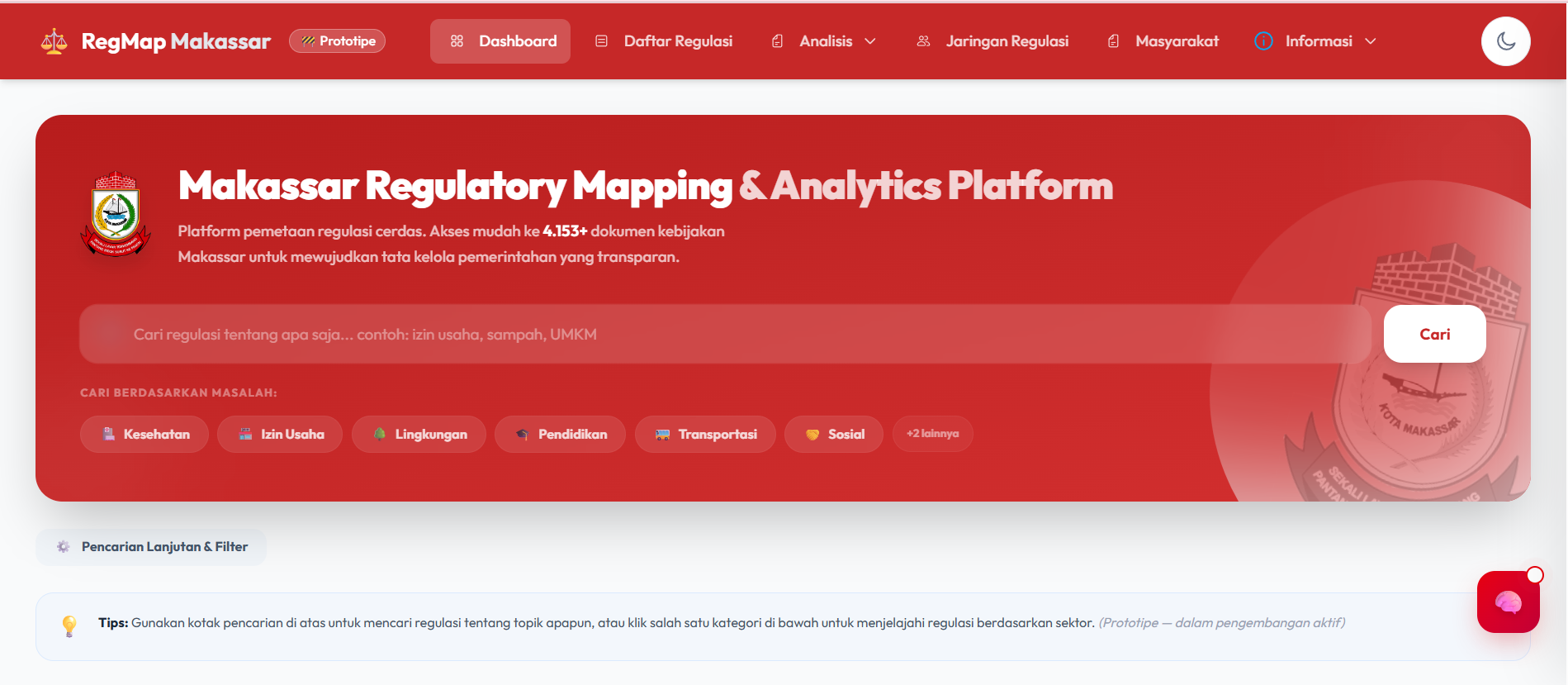Viewport: 1568px width, 685px height.
Task: Click the Lingkungan tree icon
Action: 380,434
